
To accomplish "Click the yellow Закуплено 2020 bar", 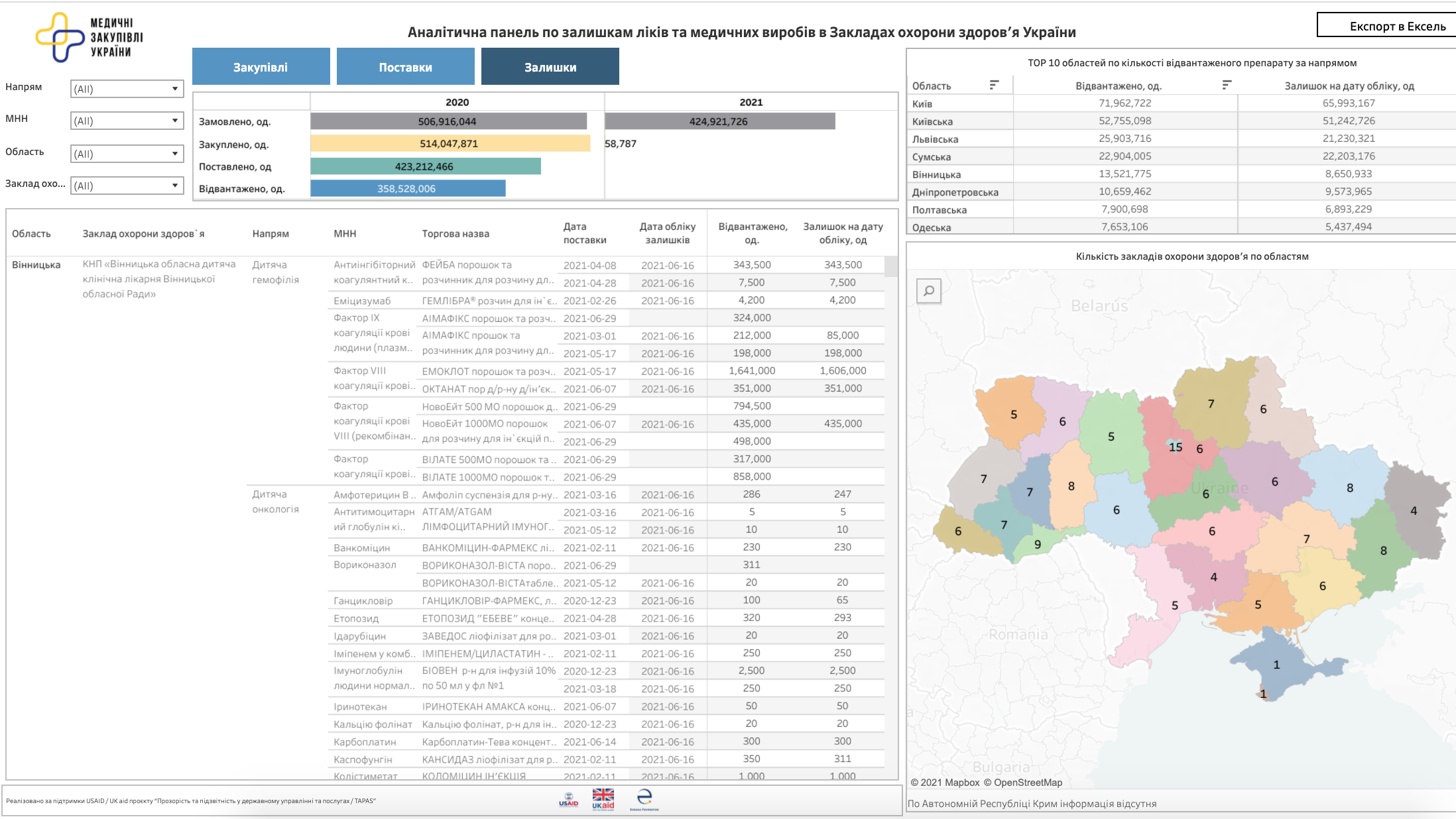I will pos(450,143).
